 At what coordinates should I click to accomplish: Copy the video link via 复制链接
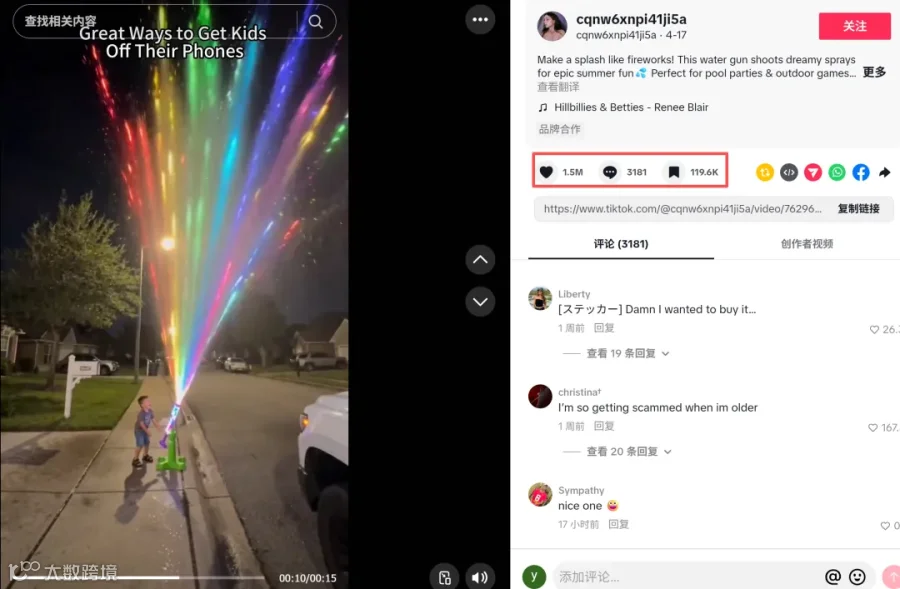(x=858, y=208)
